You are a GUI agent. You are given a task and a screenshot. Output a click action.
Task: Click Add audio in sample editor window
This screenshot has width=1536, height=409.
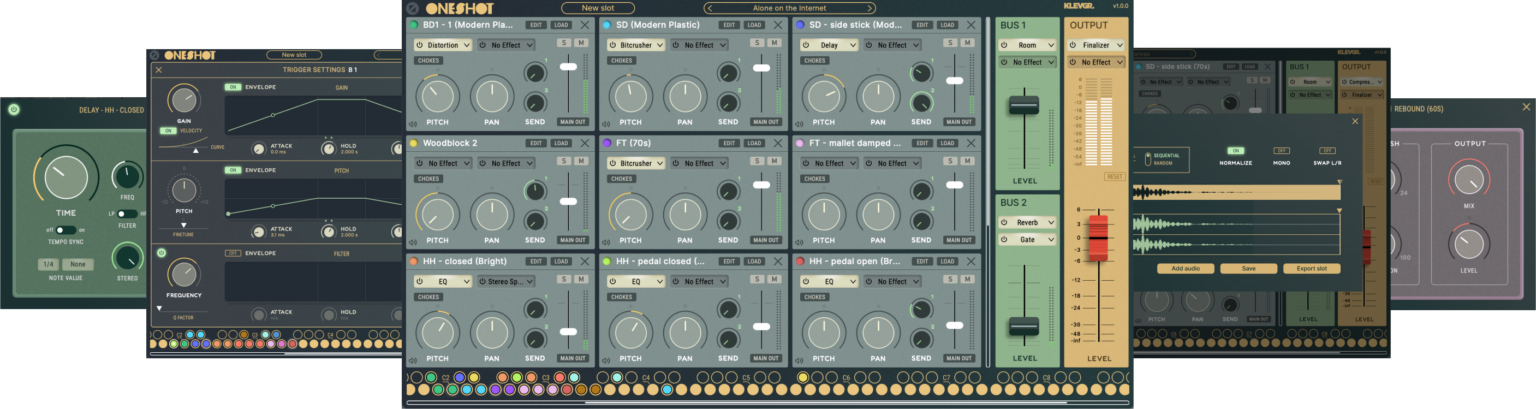coord(1185,268)
